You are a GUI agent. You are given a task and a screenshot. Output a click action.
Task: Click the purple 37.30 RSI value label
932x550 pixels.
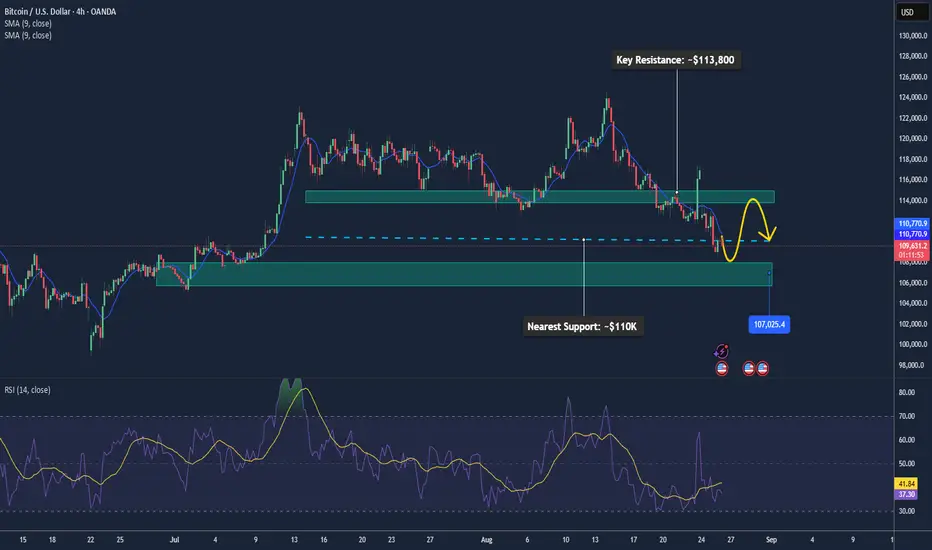(906, 495)
